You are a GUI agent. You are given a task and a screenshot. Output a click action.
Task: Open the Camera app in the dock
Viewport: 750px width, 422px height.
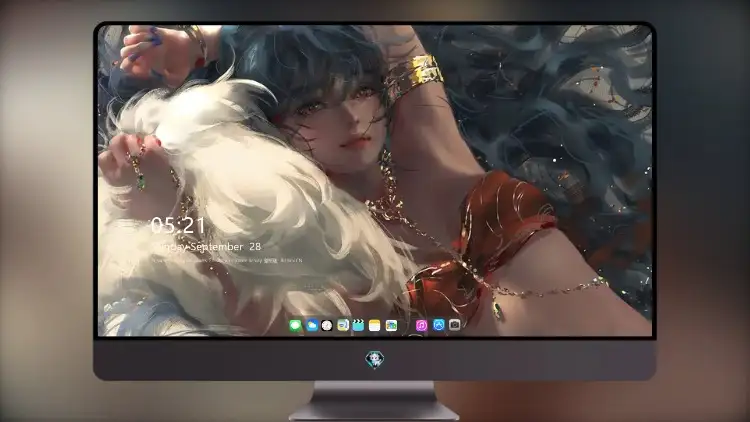(454, 325)
